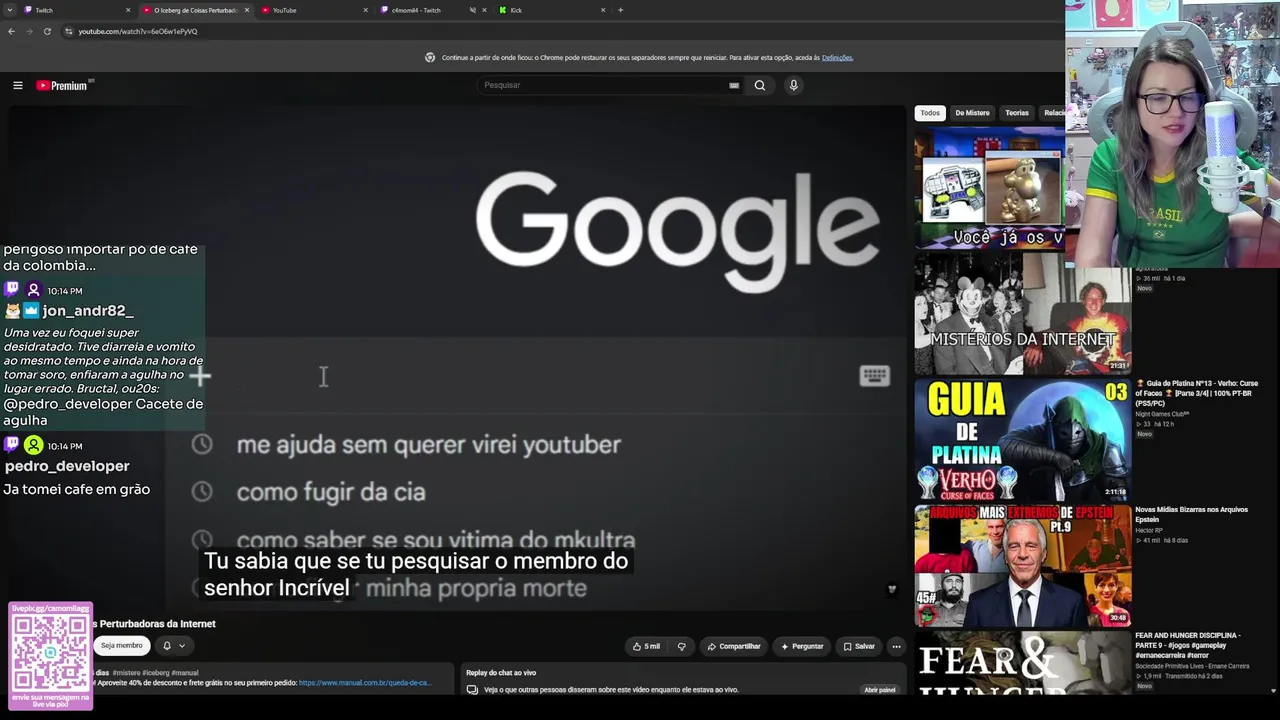The height and width of the screenshot is (720, 1280).
Task: Click 'como fugir da cia' suggestion in video
Action: (x=331, y=492)
